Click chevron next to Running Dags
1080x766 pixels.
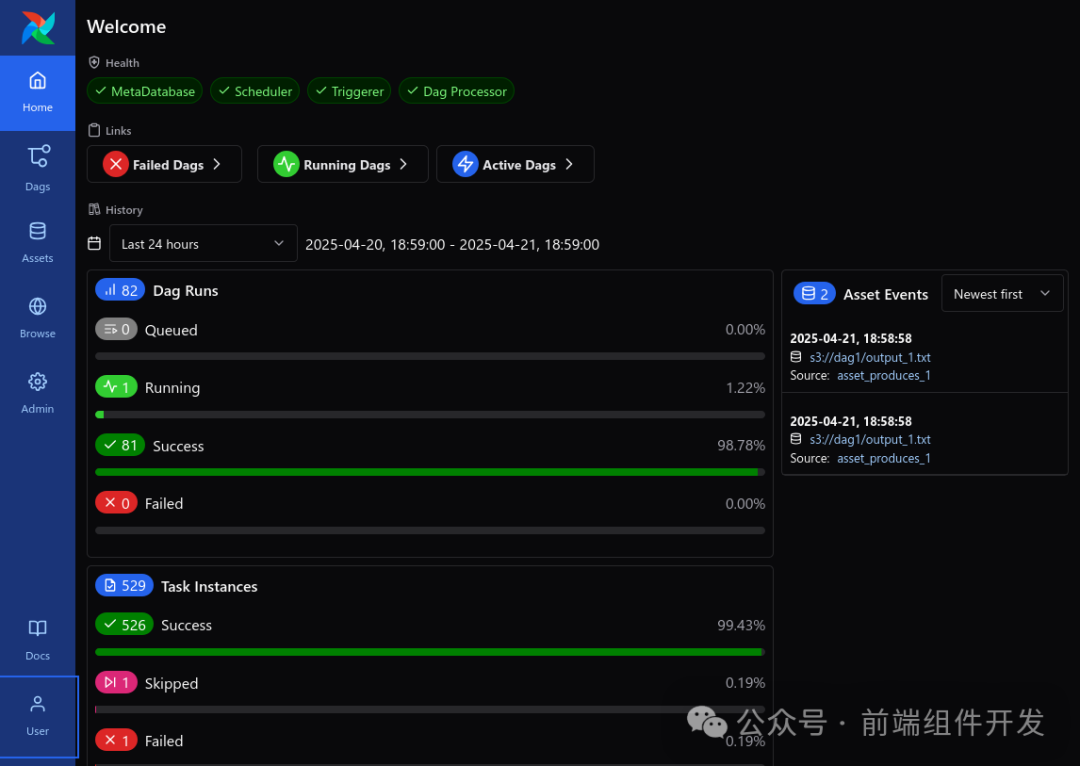[x=404, y=164]
